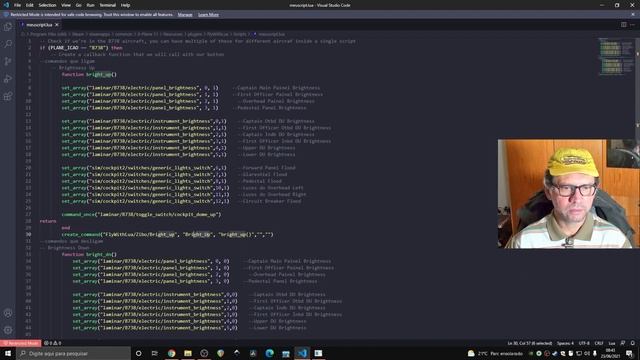This screenshot has height=360, width=640.
Task: Open the Selection menu
Action: pos(47,5)
